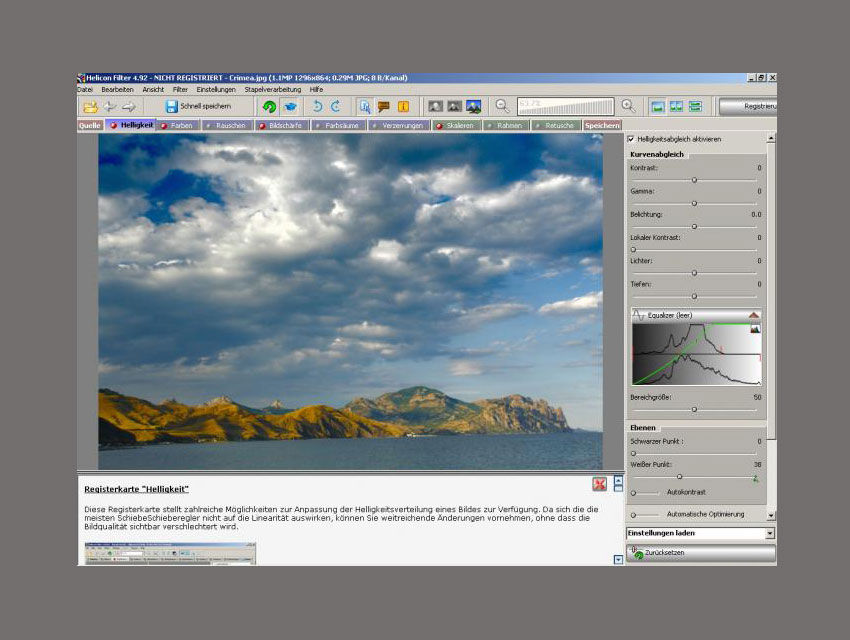Rotate image clockwise
The image size is (850, 640).
(x=336, y=106)
